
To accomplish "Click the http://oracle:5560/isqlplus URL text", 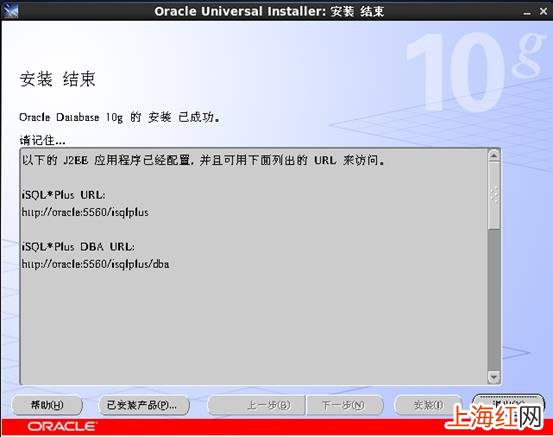I will pos(85,212).
